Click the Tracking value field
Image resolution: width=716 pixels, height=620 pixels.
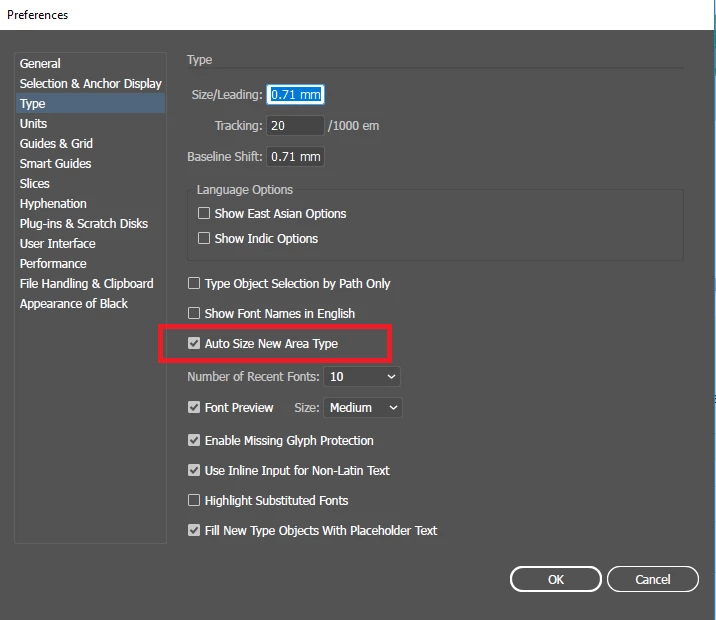(295, 126)
